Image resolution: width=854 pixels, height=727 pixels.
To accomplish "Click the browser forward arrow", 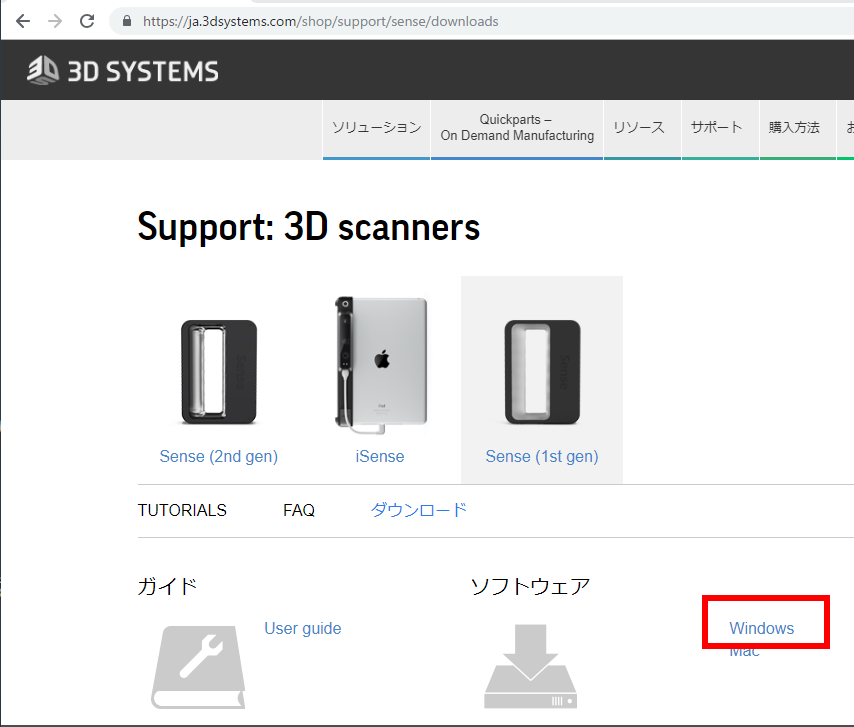I will (x=55, y=21).
